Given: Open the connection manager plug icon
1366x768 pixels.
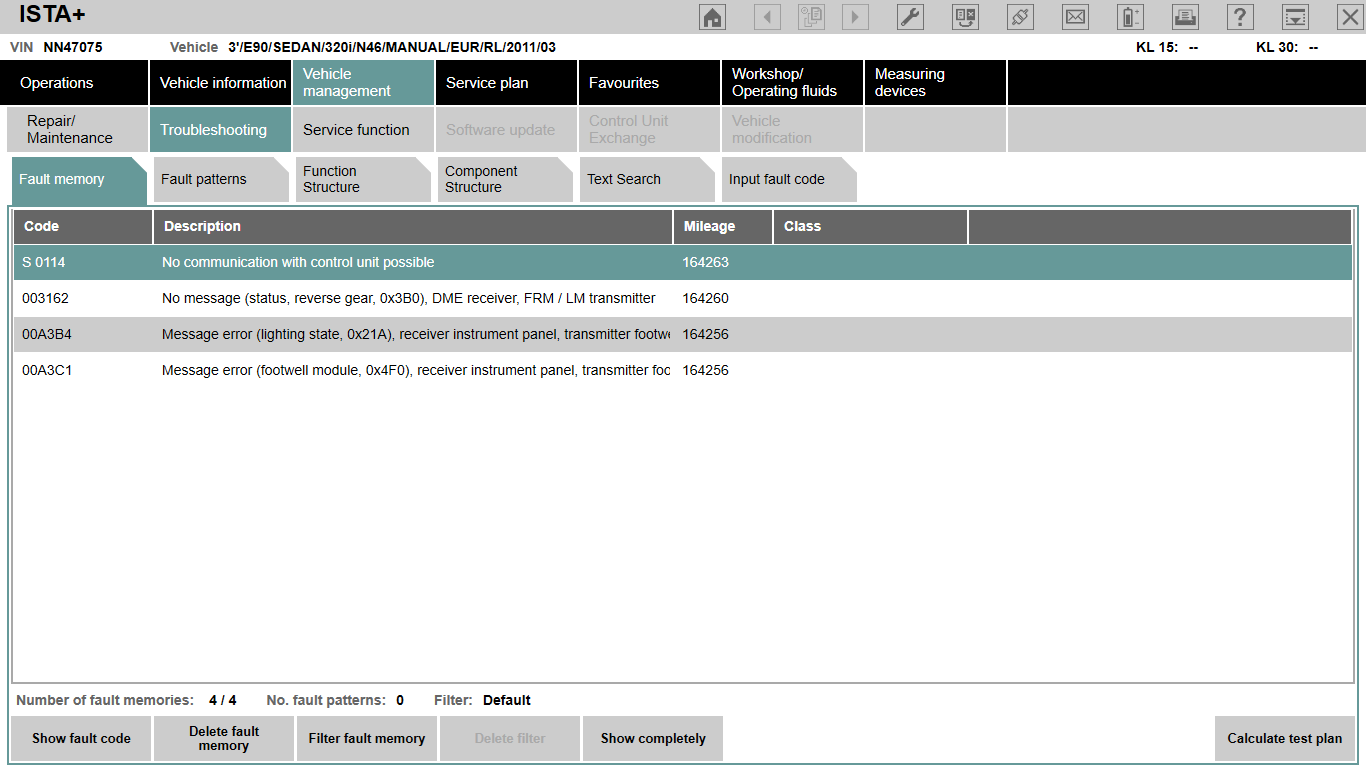Looking at the screenshot, I should pyautogui.click(x=1020, y=17).
